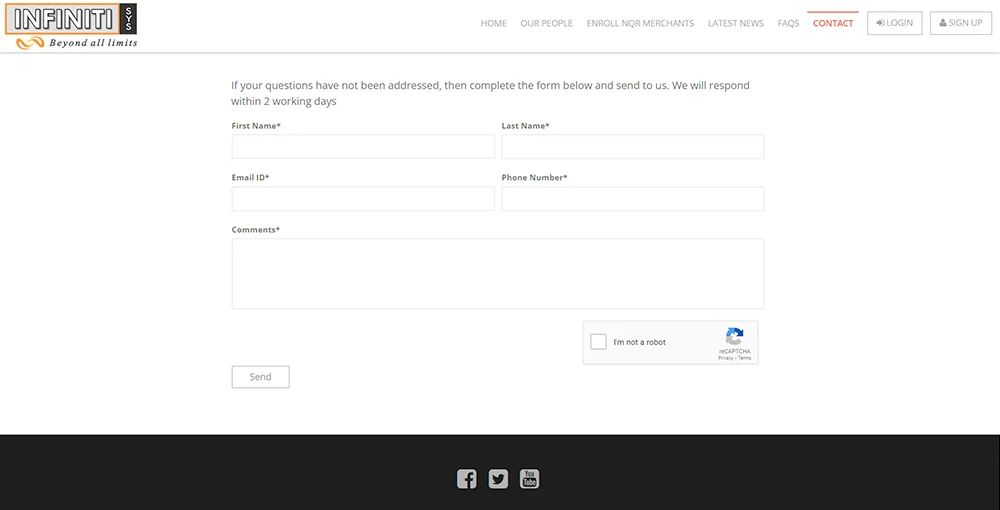Open the Facebook icon in footer
This screenshot has height=510, width=1000.
pyautogui.click(x=466, y=479)
